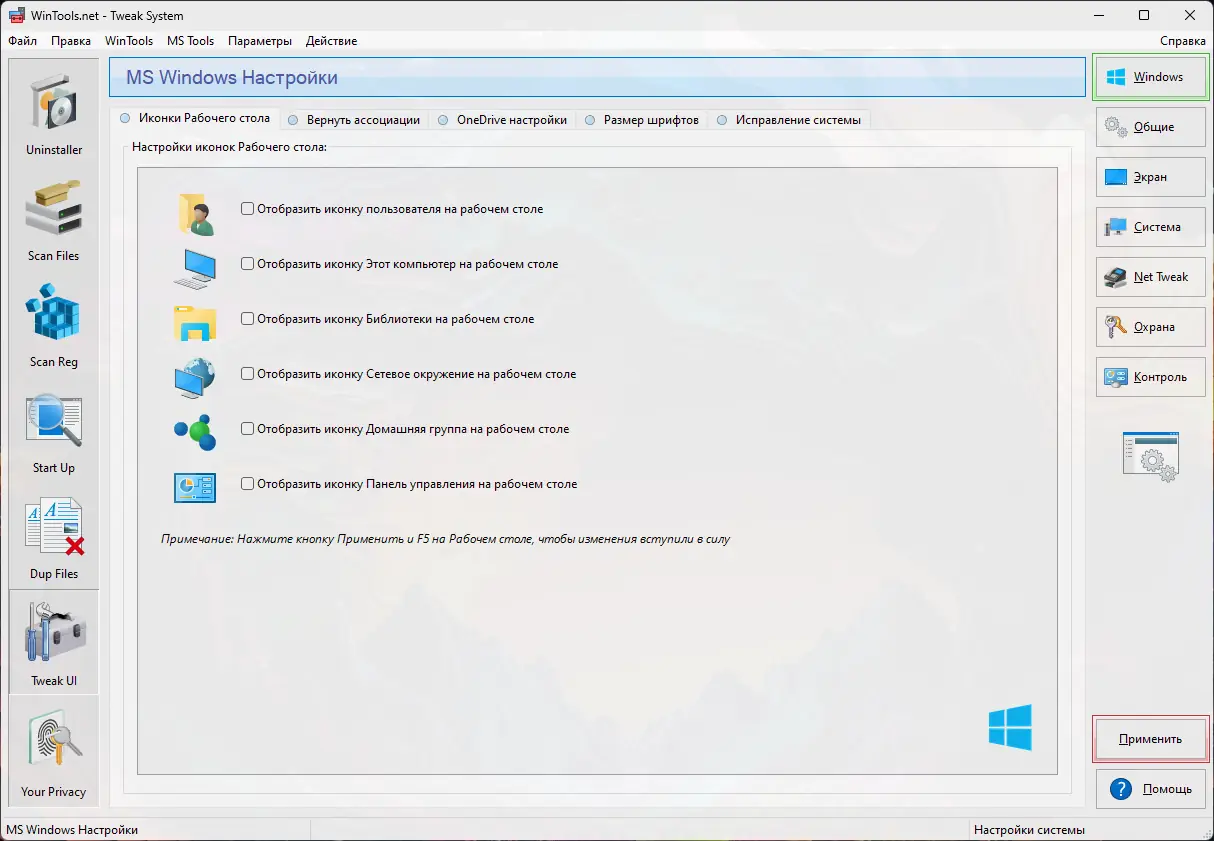1214x841 pixels.
Task: Open the Start Up magnifier icon
Action: click(54, 420)
